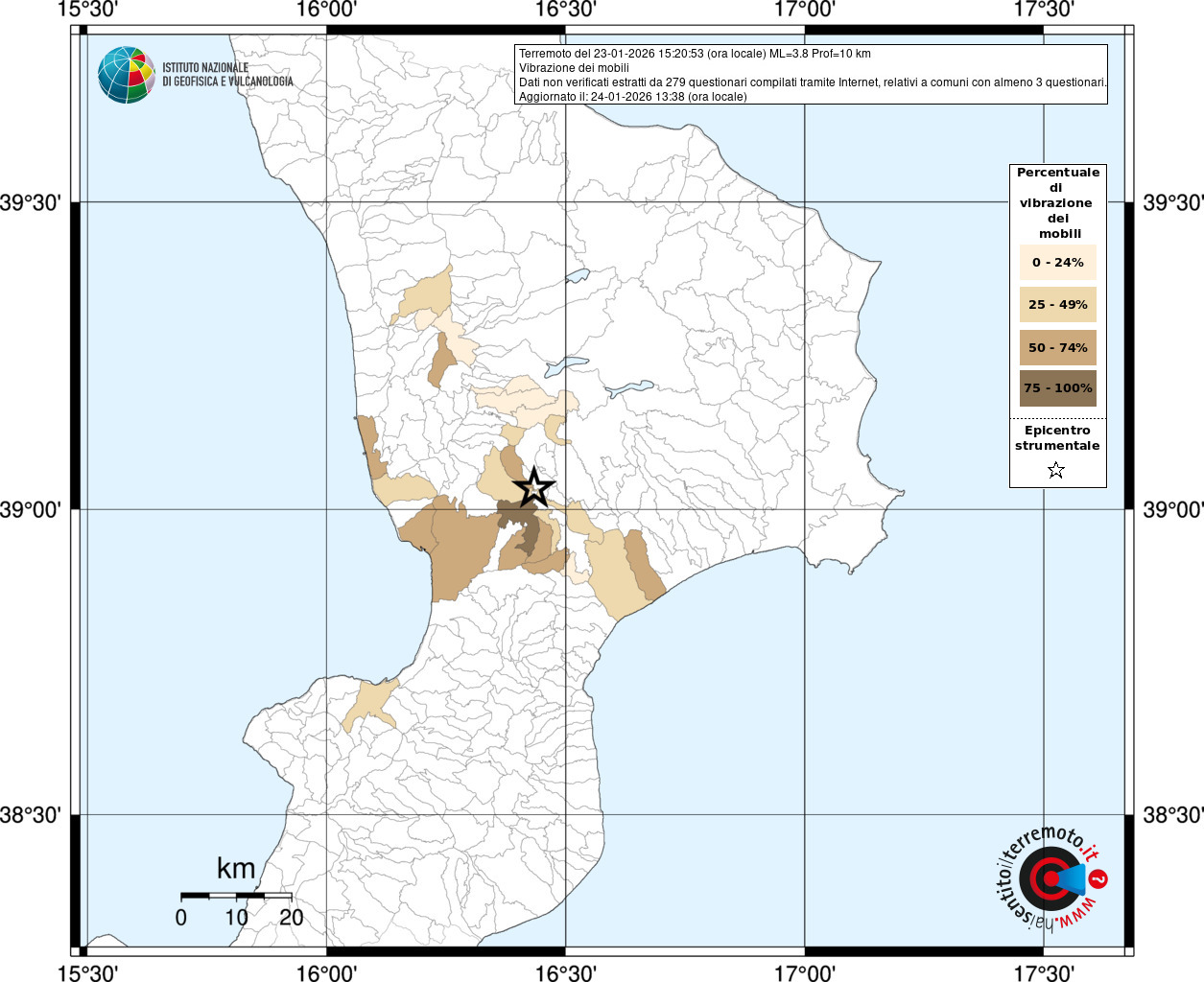Select the 25 - 49% legend swatch
This screenshot has width=1204, height=982.
[1057, 305]
